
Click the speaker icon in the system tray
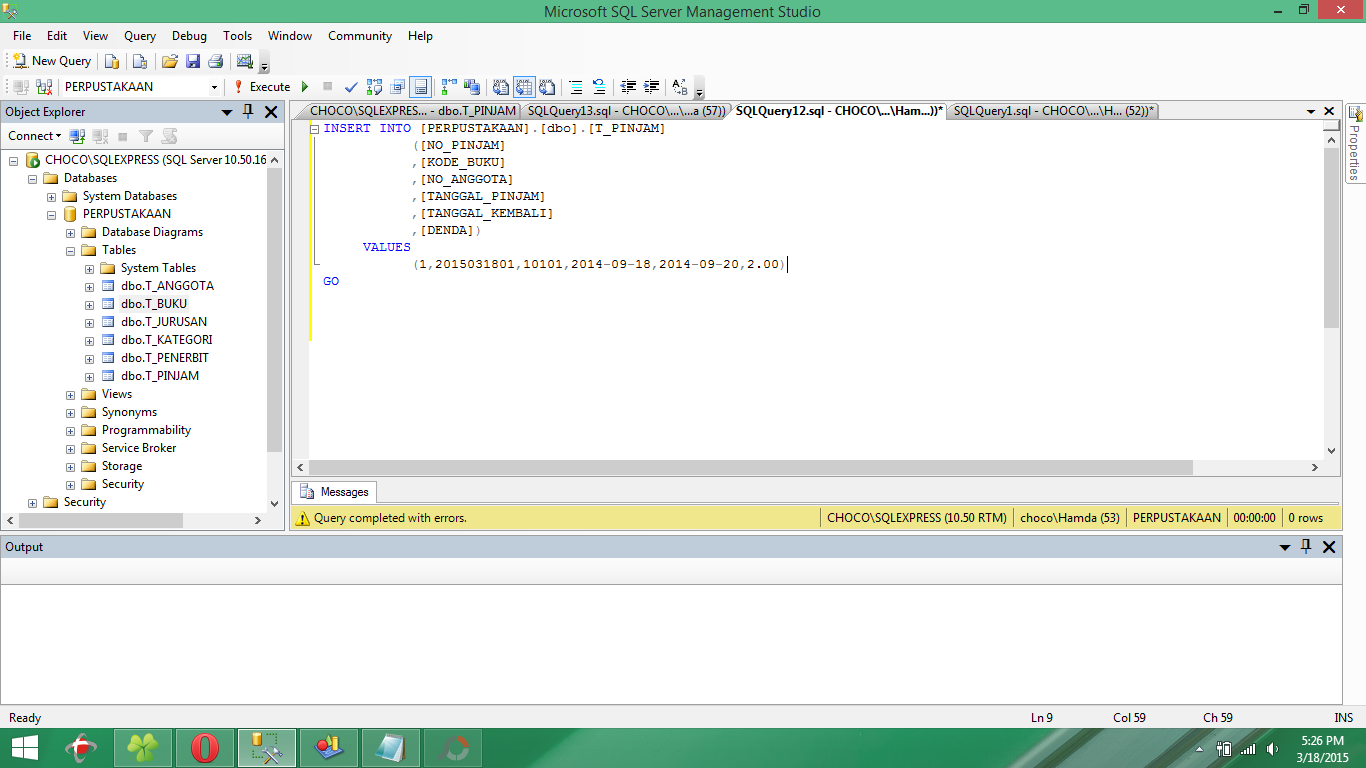[x=1272, y=747]
